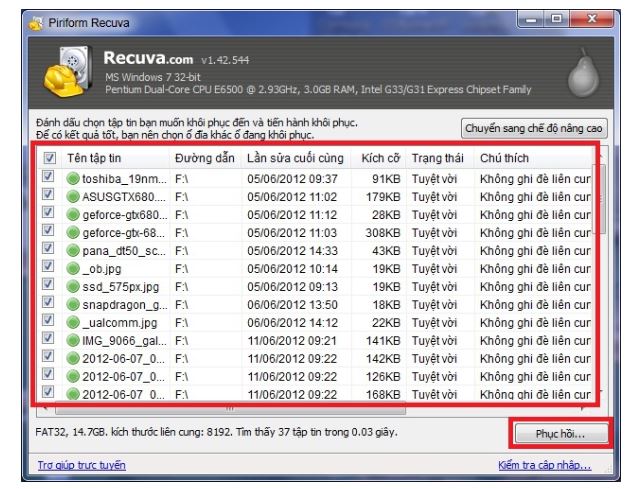Uncheck the _ualcomm.jpg checkbox
636x489 pixels.
tap(48, 320)
